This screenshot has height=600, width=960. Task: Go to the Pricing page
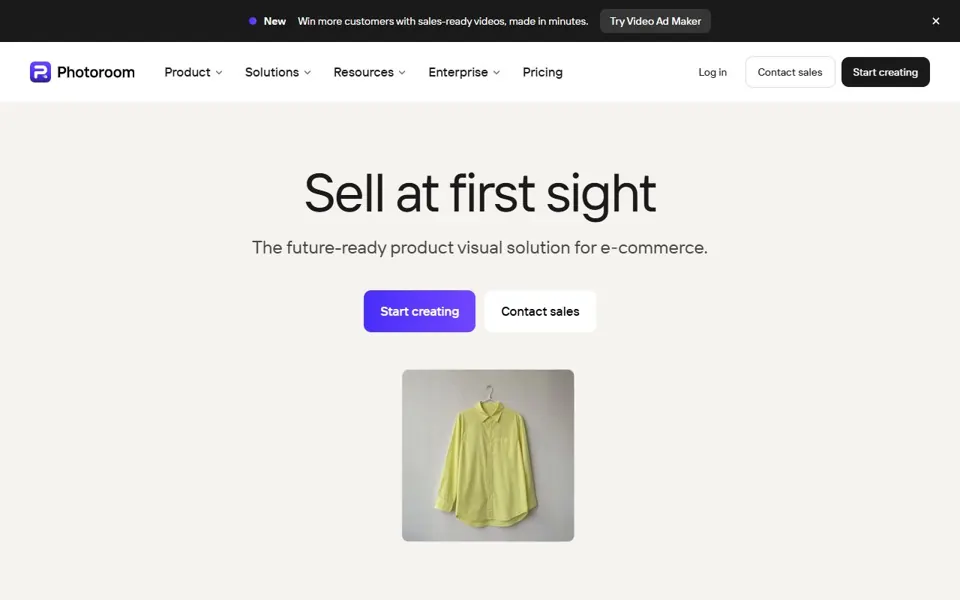click(x=542, y=72)
